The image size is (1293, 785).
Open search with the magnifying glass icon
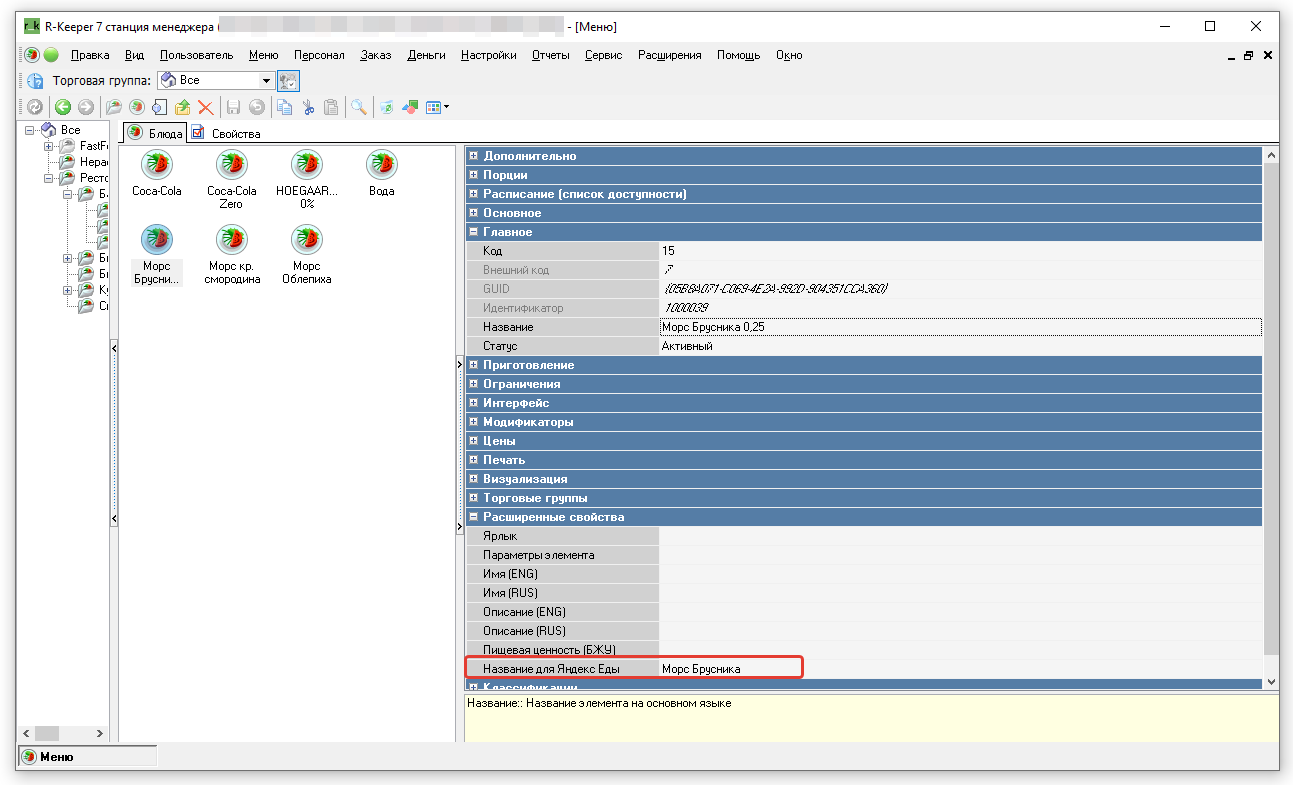(358, 107)
